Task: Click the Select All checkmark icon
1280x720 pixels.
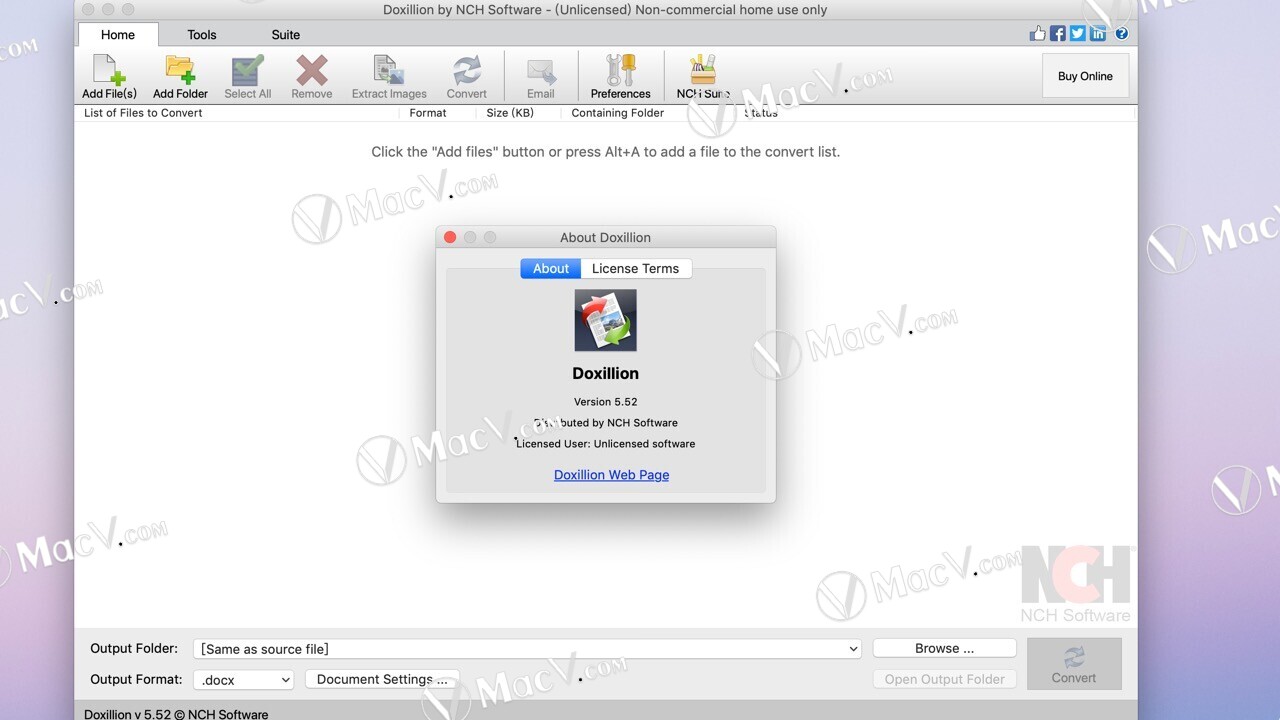Action: 247,70
